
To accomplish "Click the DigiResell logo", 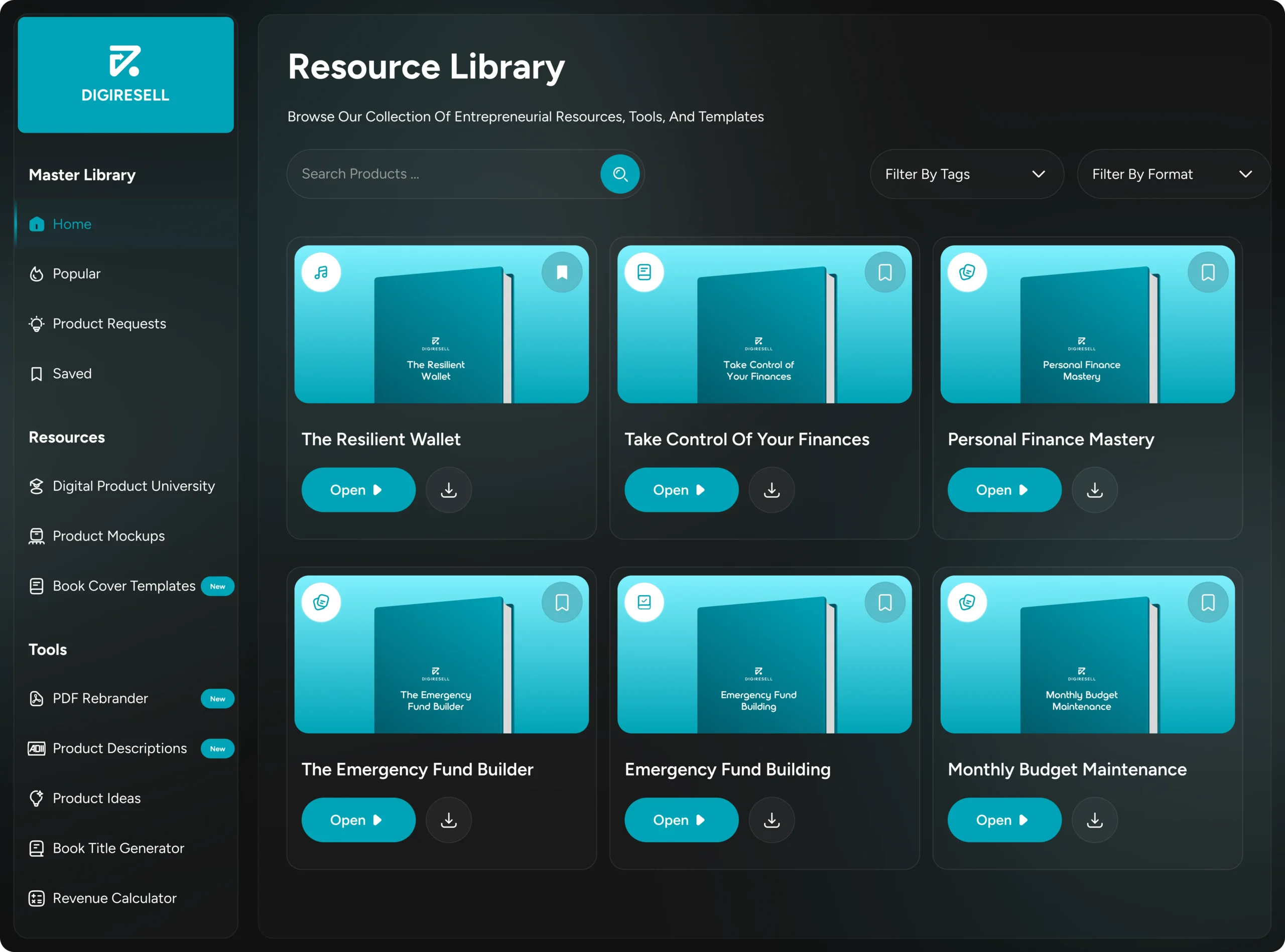I will (125, 74).
